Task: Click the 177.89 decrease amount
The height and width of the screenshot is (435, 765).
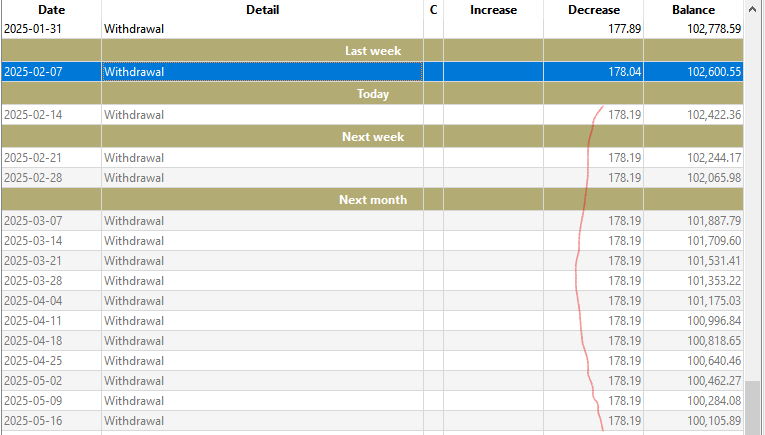Action: pos(624,29)
